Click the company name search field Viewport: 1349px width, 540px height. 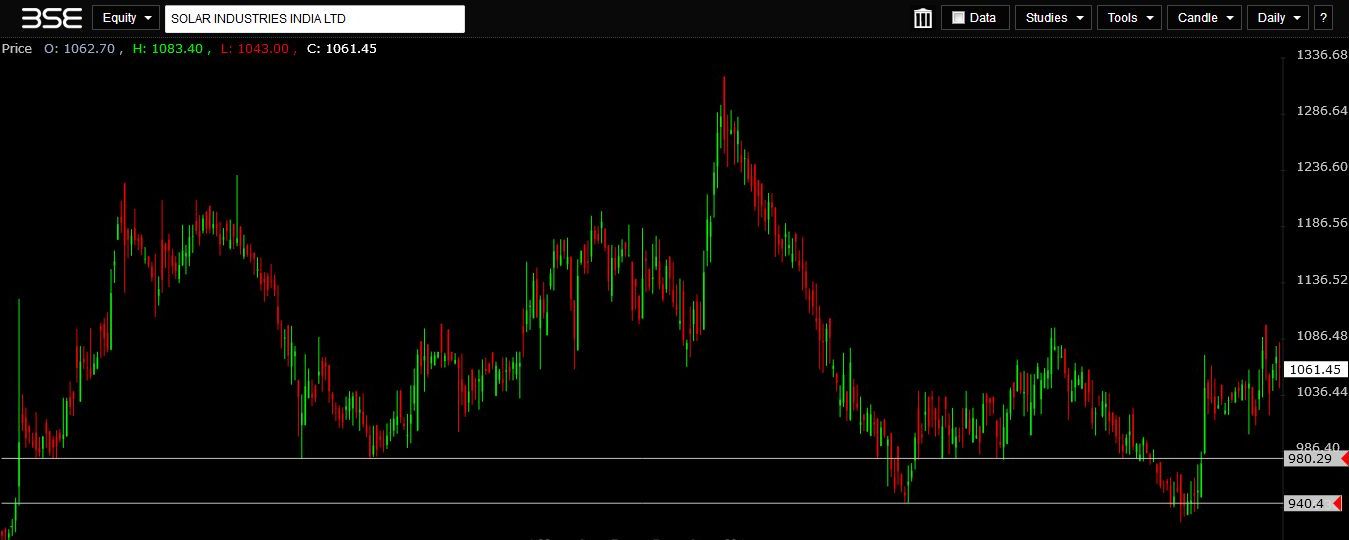(x=314, y=18)
